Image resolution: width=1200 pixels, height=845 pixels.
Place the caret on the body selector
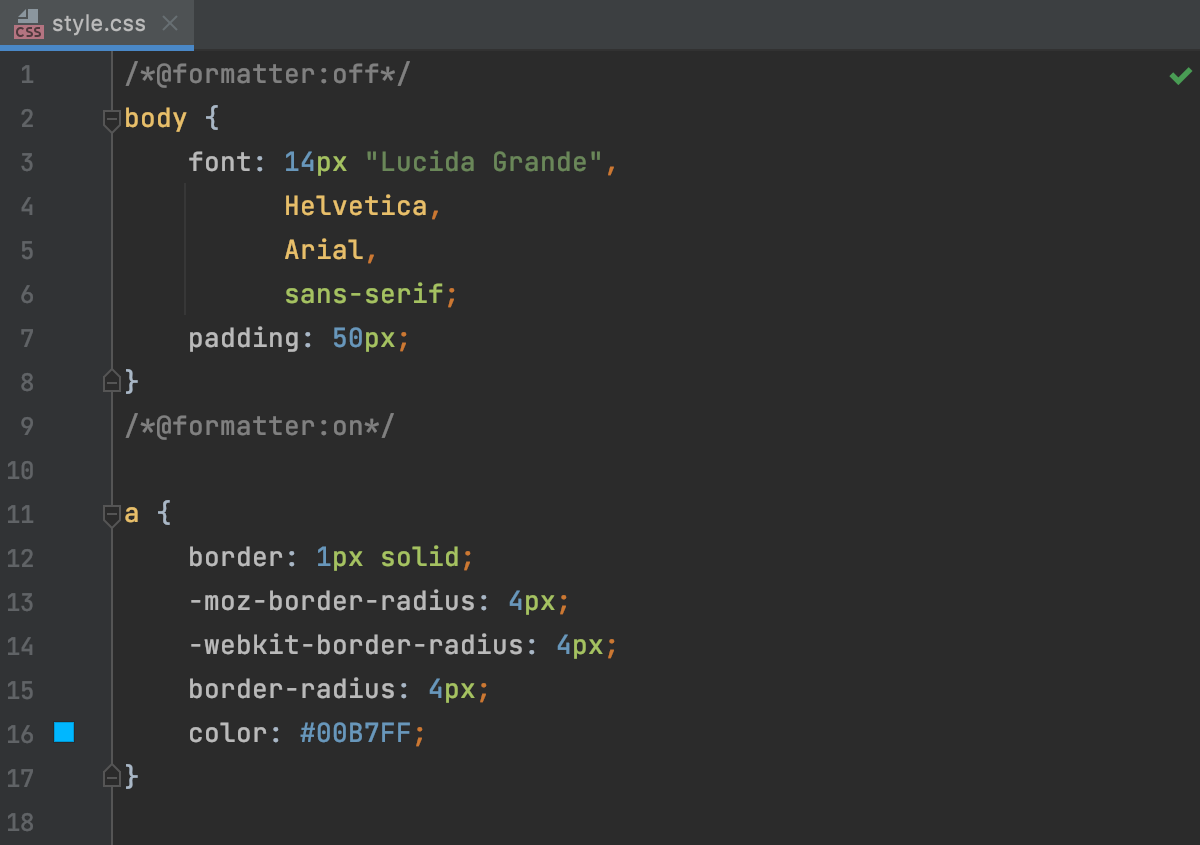(155, 118)
